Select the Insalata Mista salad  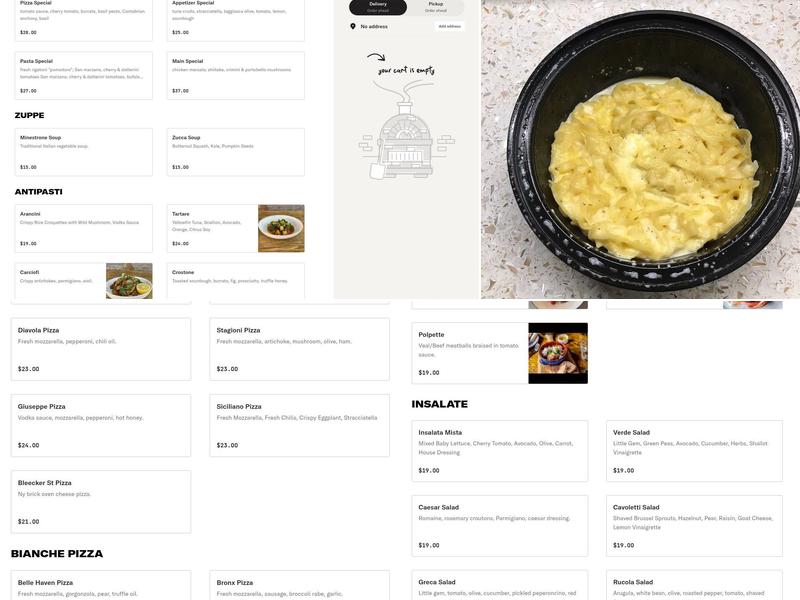tap(499, 451)
